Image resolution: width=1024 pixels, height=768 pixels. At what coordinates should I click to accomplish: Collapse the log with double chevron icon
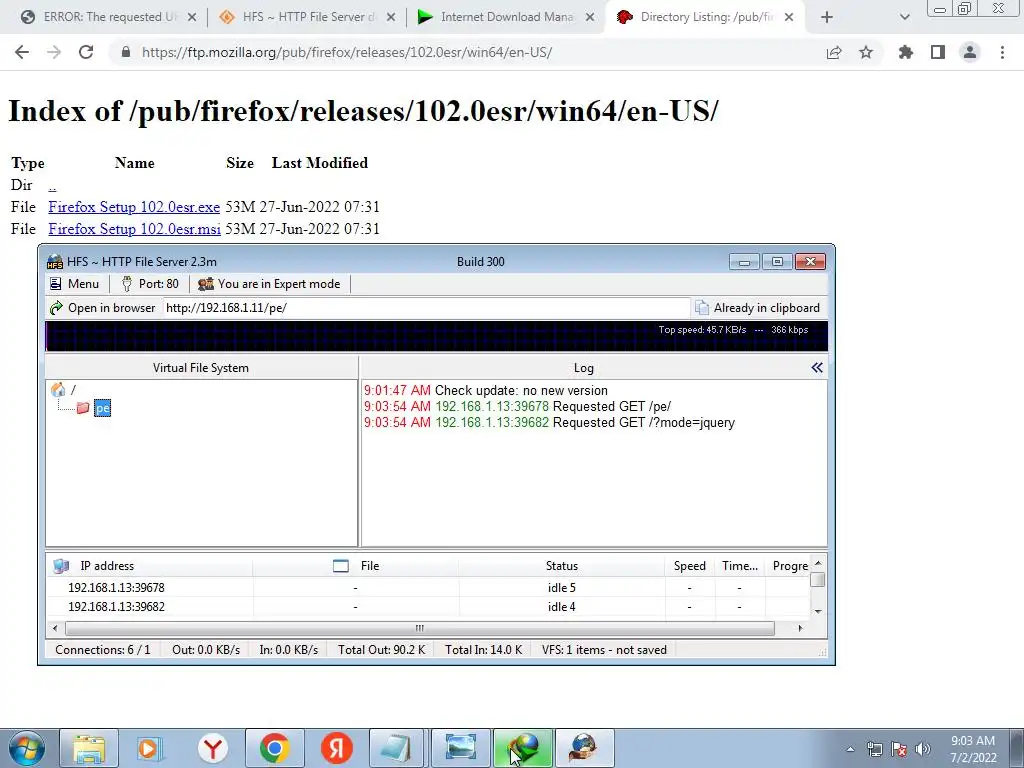(817, 368)
